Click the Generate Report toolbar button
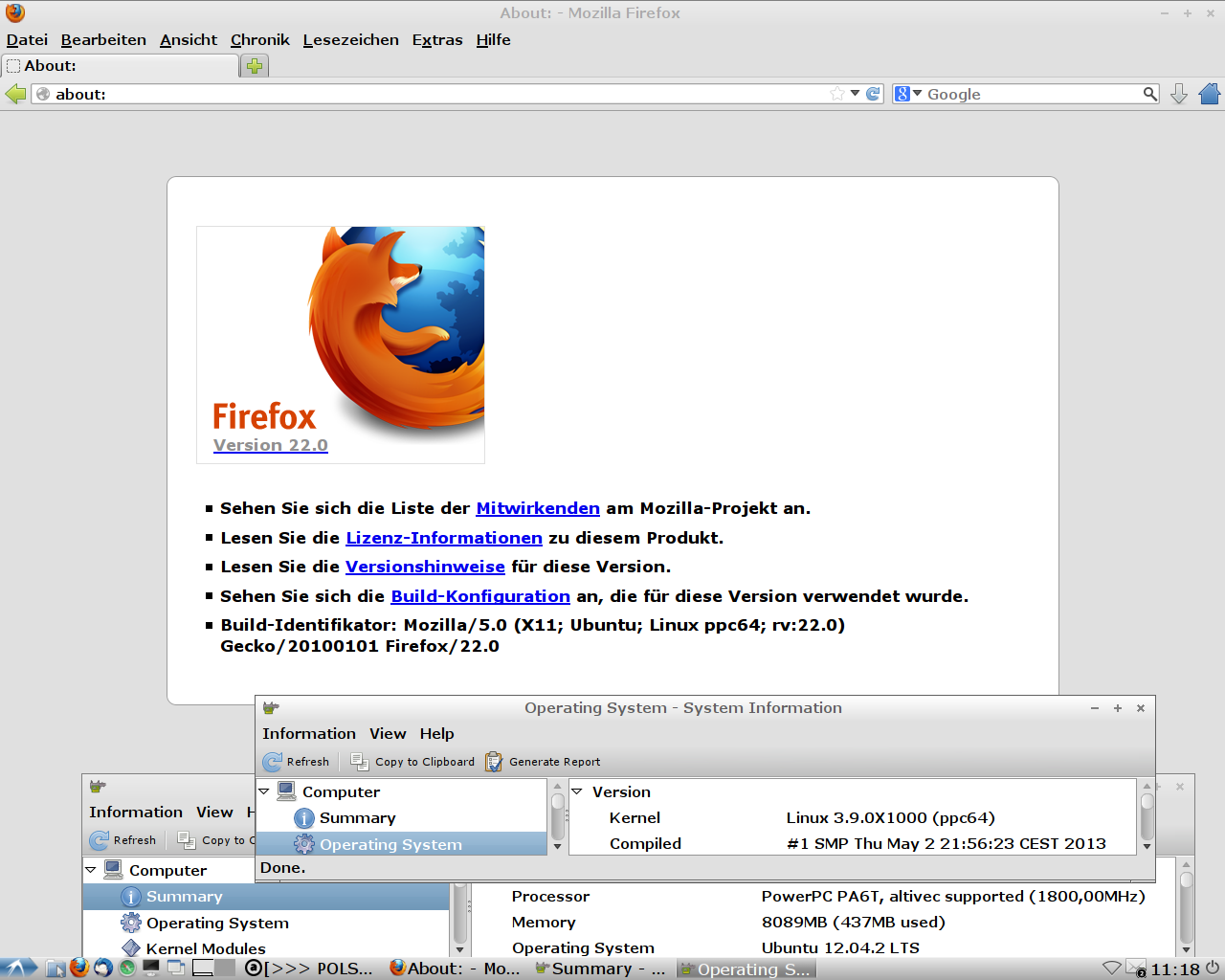 coord(544,762)
